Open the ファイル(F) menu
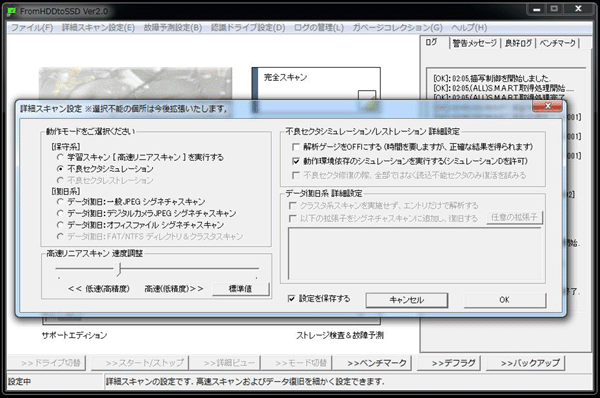The width and height of the screenshot is (600, 398). click(x=32, y=28)
